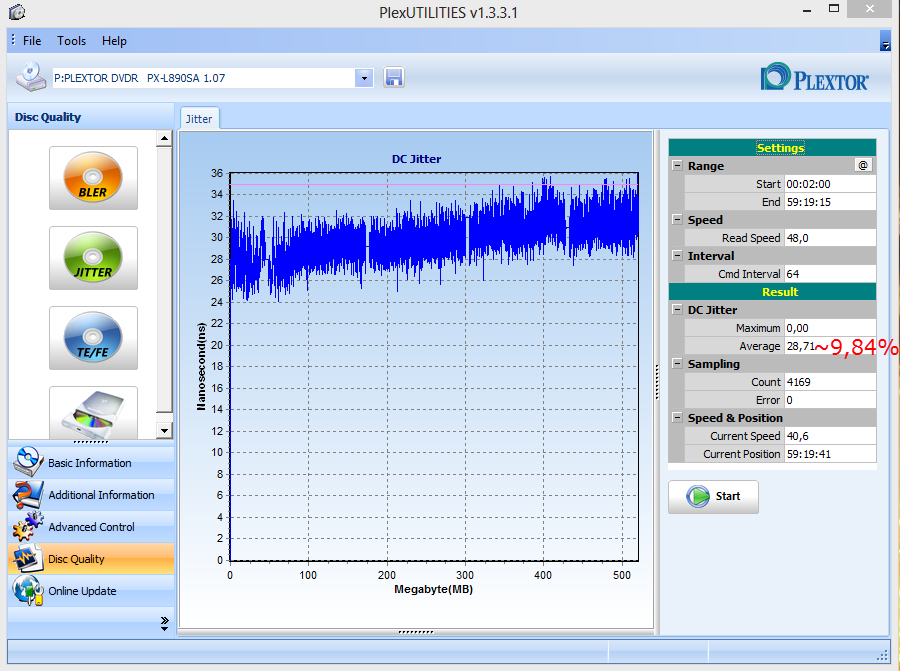The width and height of the screenshot is (900, 671).
Task: Click the horizontal splitter grip below chart
Action: [416, 632]
